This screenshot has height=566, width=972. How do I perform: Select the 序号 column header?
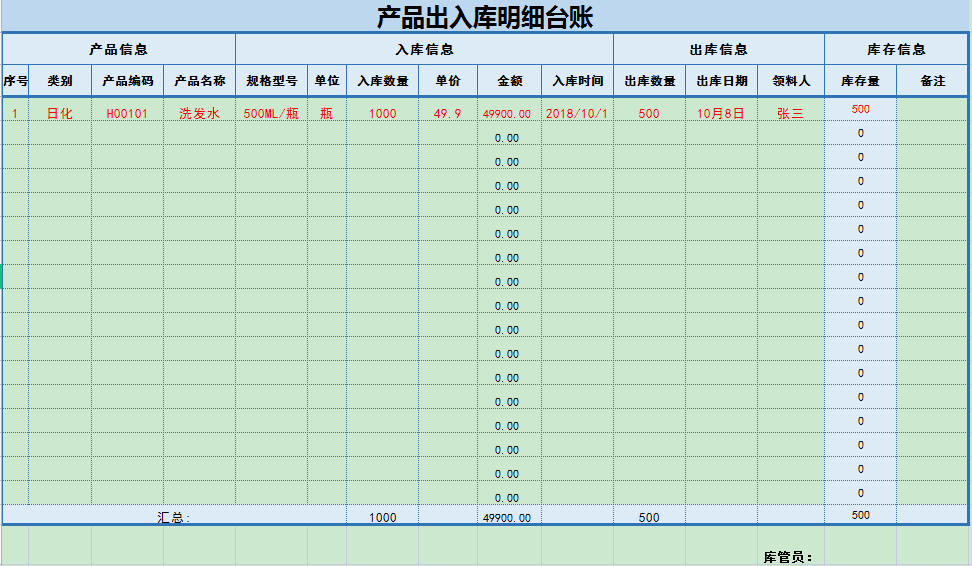coord(15,81)
